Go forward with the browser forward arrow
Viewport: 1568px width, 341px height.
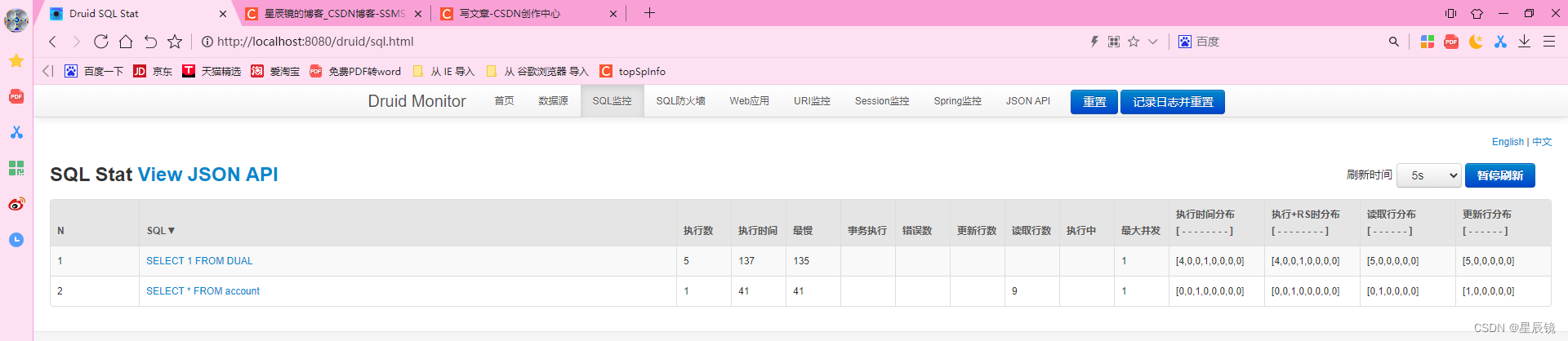pyautogui.click(x=77, y=42)
